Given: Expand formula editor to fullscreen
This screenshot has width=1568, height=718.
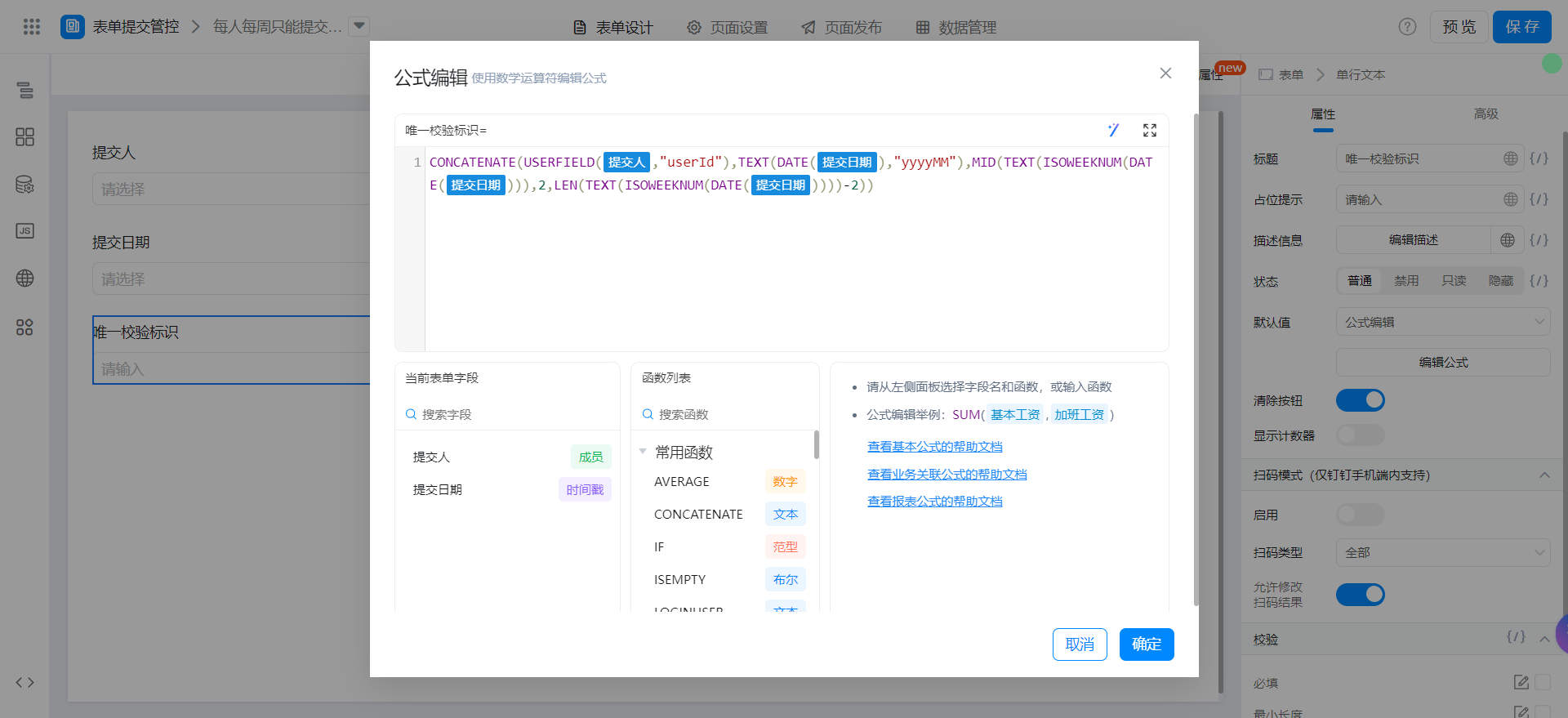Looking at the screenshot, I should tap(1150, 130).
